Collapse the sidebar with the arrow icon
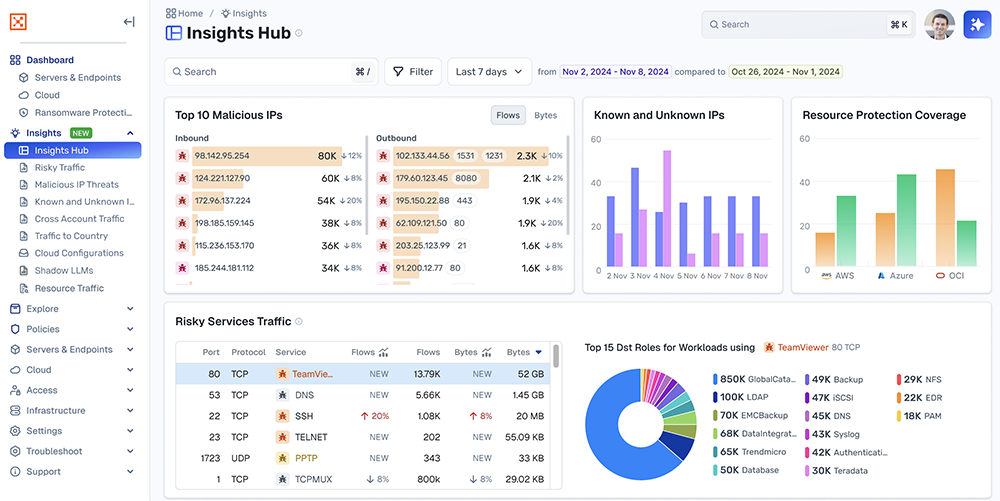The width and height of the screenshot is (1000, 501). pos(129,21)
